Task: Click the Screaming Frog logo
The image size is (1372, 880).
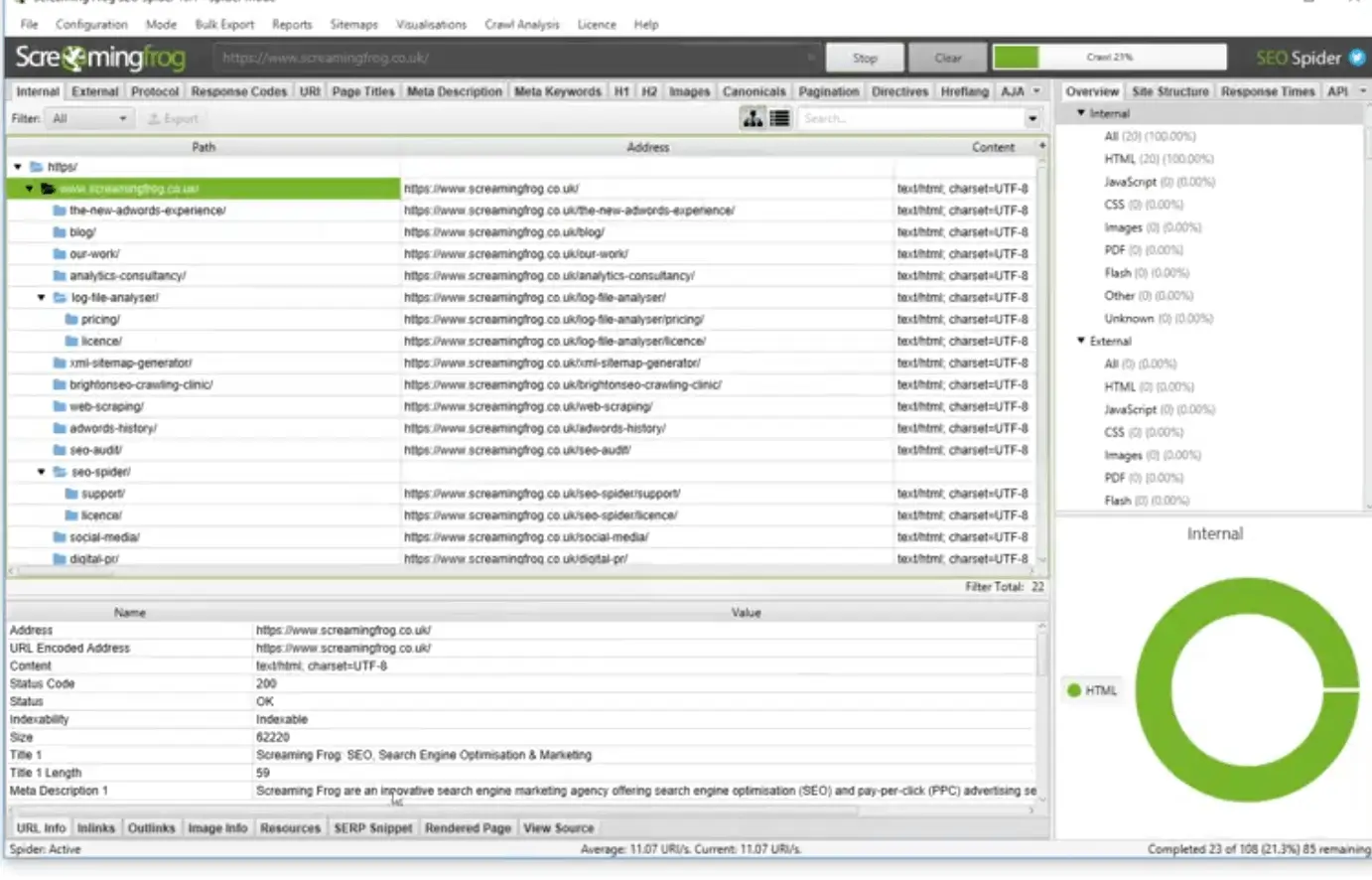Action: click(x=100, y=58)
